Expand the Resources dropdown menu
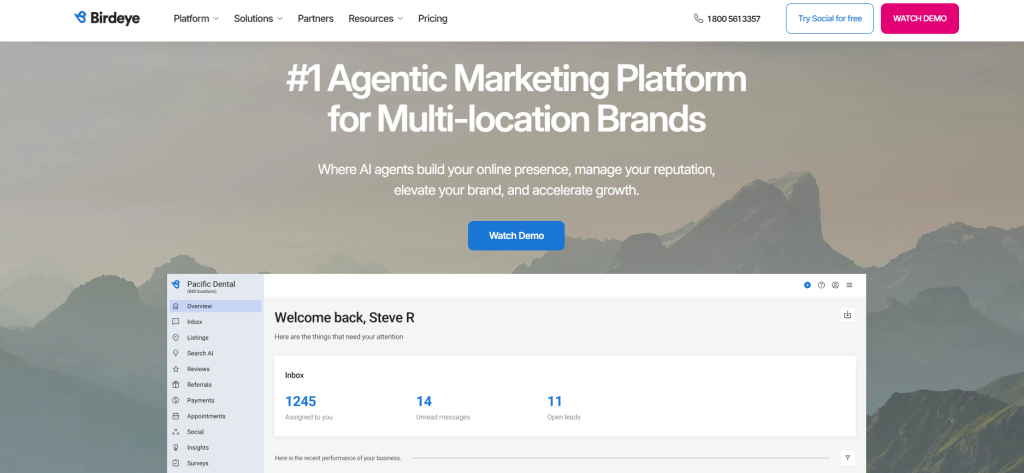 [x=375, y=19]
